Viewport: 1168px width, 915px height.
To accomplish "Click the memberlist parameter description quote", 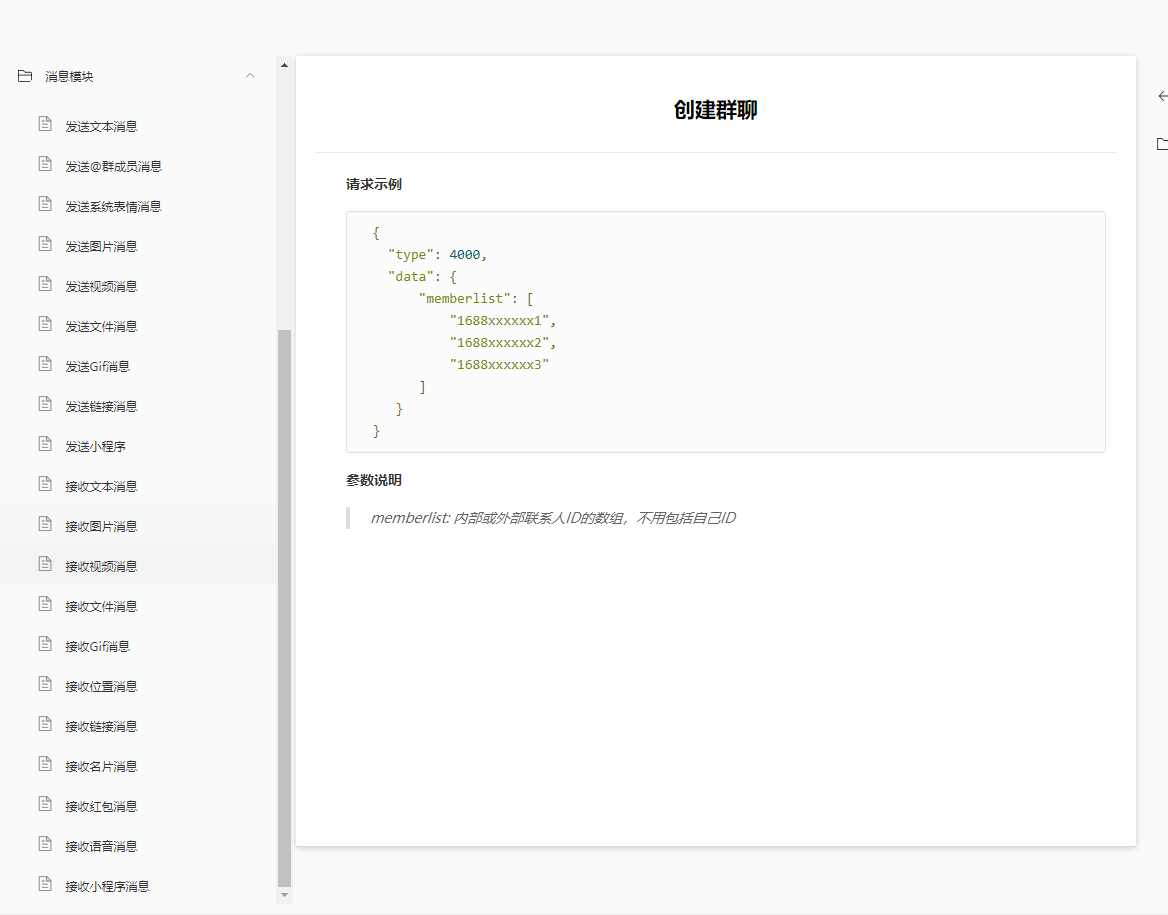I will (x=553, y=518).
